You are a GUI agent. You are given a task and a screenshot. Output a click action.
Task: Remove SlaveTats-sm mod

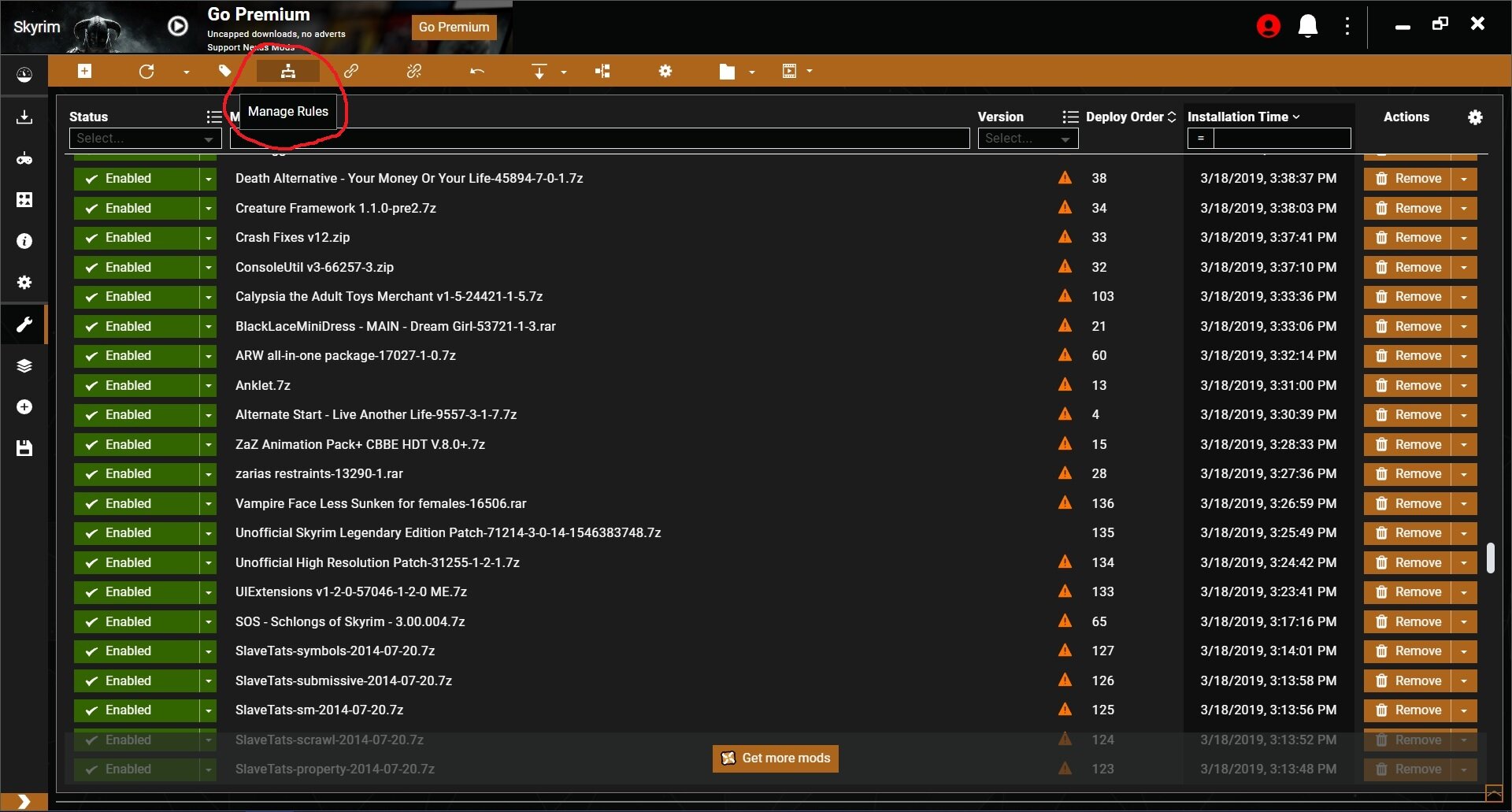coord(1408,710)
